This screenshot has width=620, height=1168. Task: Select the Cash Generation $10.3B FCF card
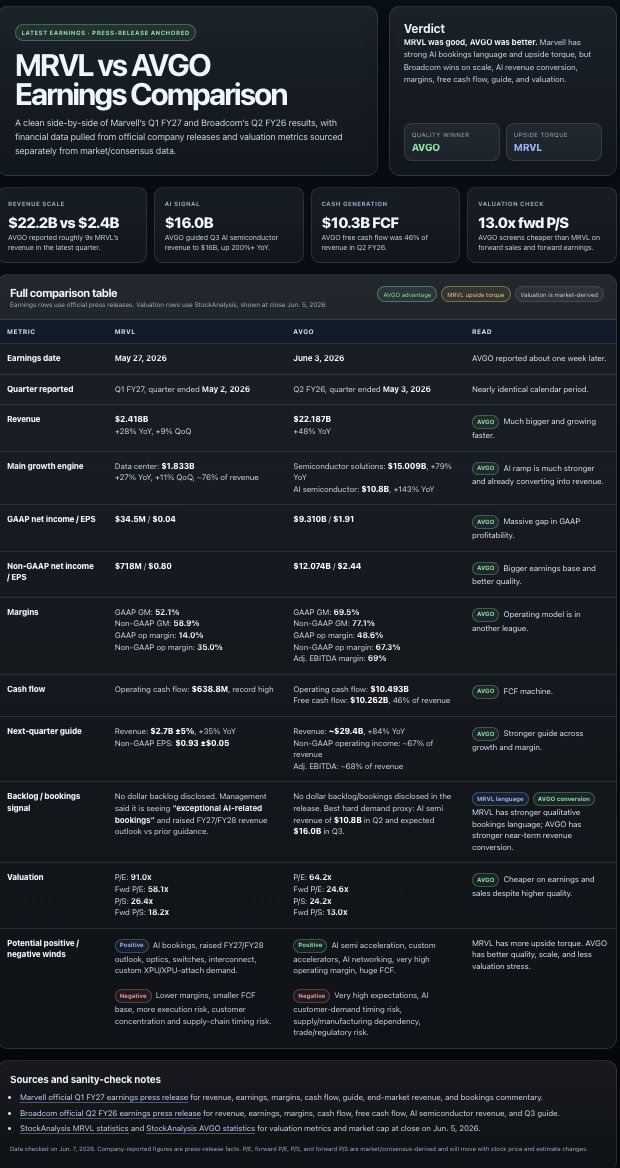pyautogui.click(x=385, y=225)
